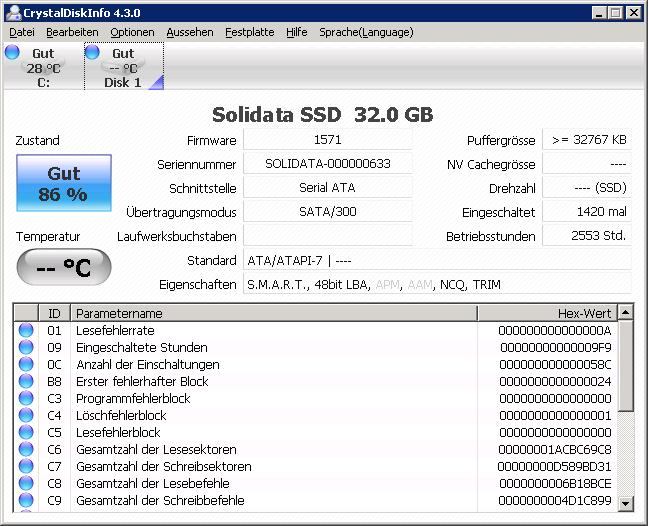Viewport: 648px width, 526px height.
Task: Select the Anzahl der Einschaltungen row
Action: tap(316, 364)
